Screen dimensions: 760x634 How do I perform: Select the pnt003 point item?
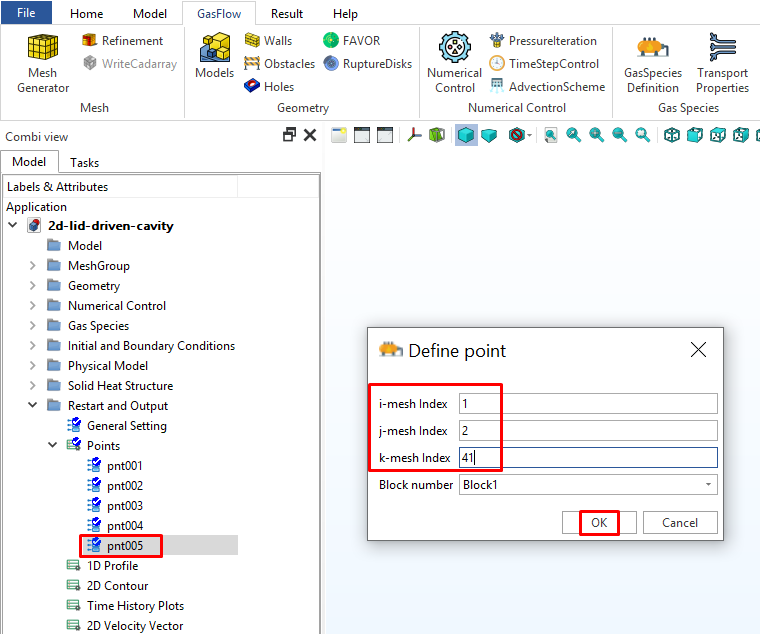click(124, 505)
